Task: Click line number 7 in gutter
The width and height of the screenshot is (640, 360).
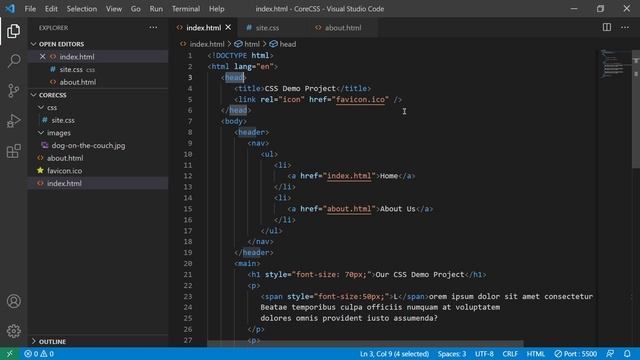Action: 190,121
